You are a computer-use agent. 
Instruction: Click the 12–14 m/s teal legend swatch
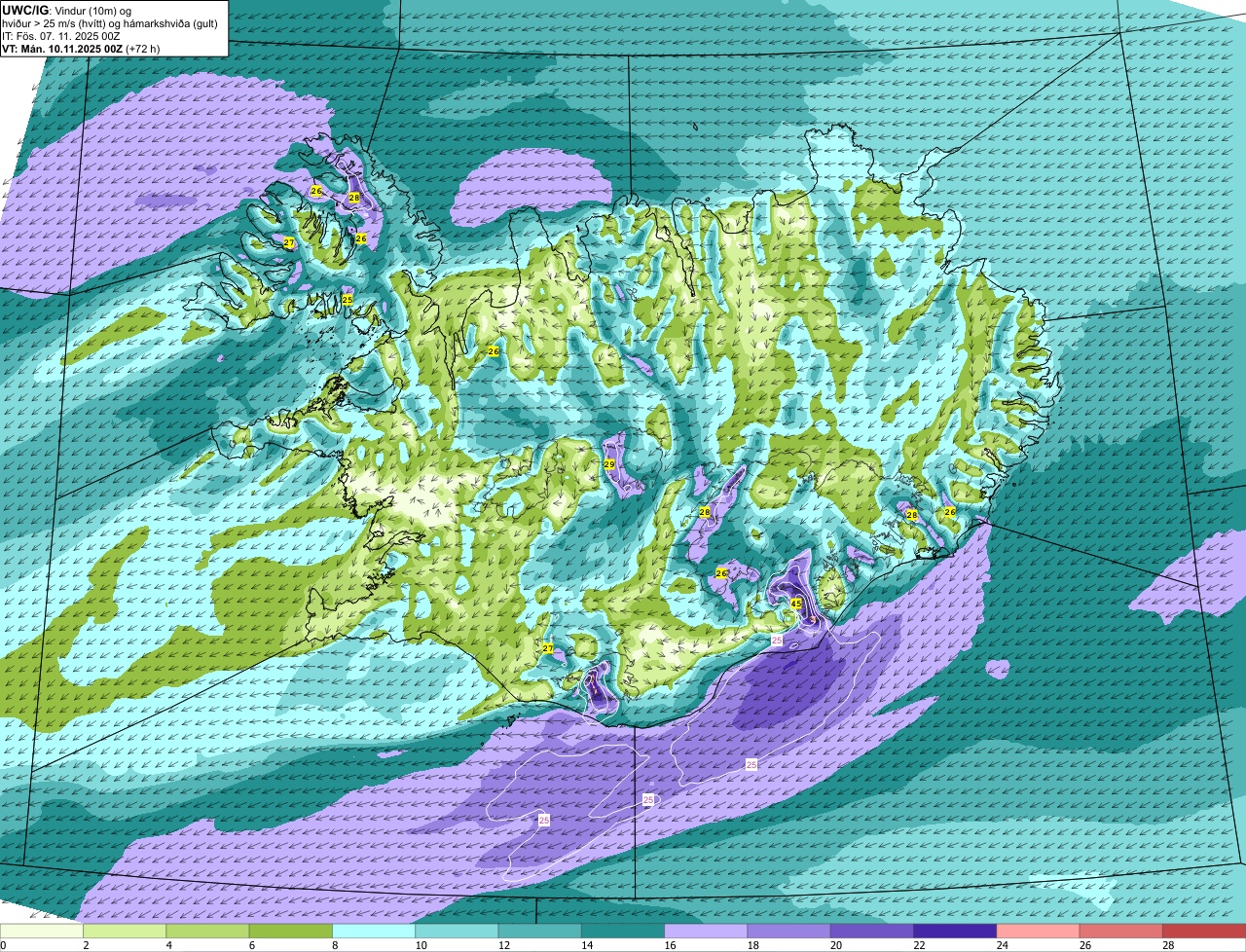click(x=540, y=931)
